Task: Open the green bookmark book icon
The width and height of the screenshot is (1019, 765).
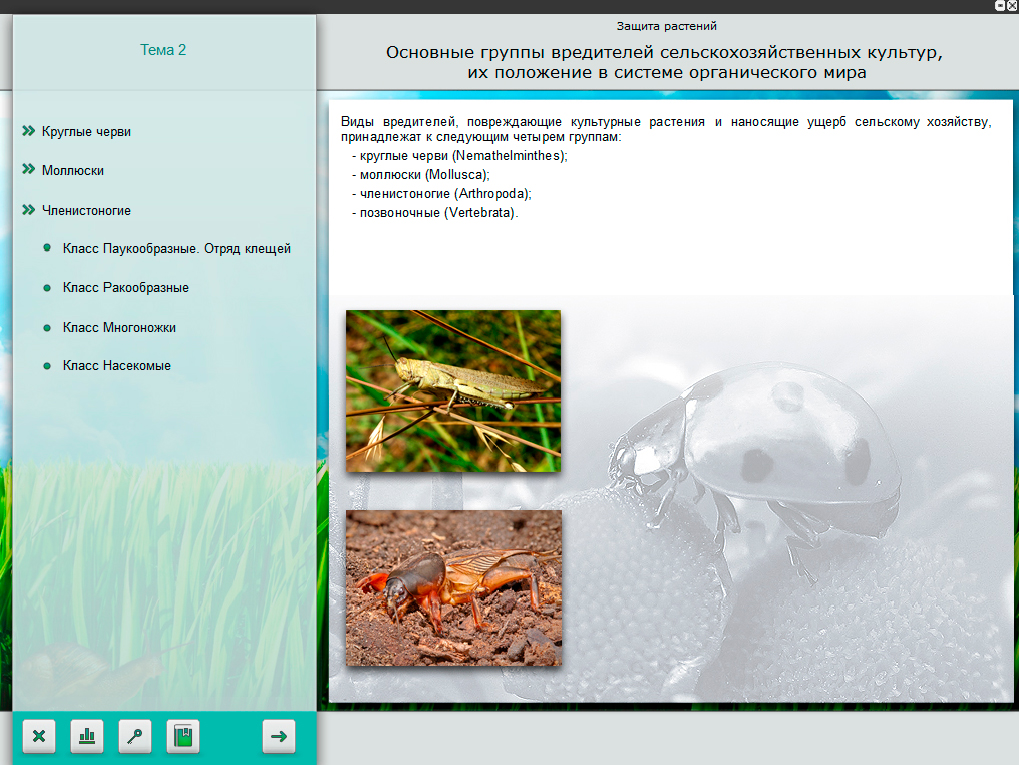Action: 183,736
